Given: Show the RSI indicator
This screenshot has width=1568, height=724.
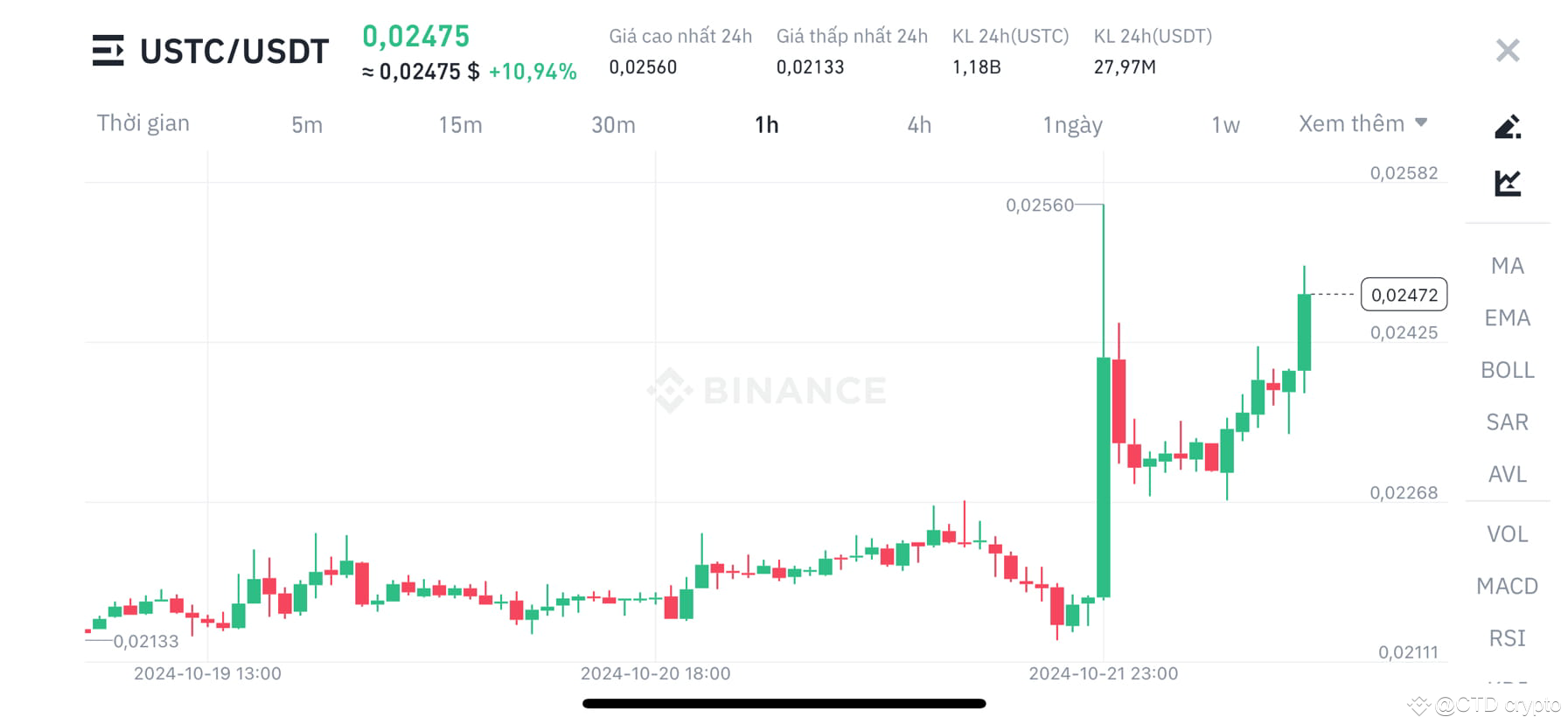Looking at the screenshot, I should click(x=1506, y=638).
